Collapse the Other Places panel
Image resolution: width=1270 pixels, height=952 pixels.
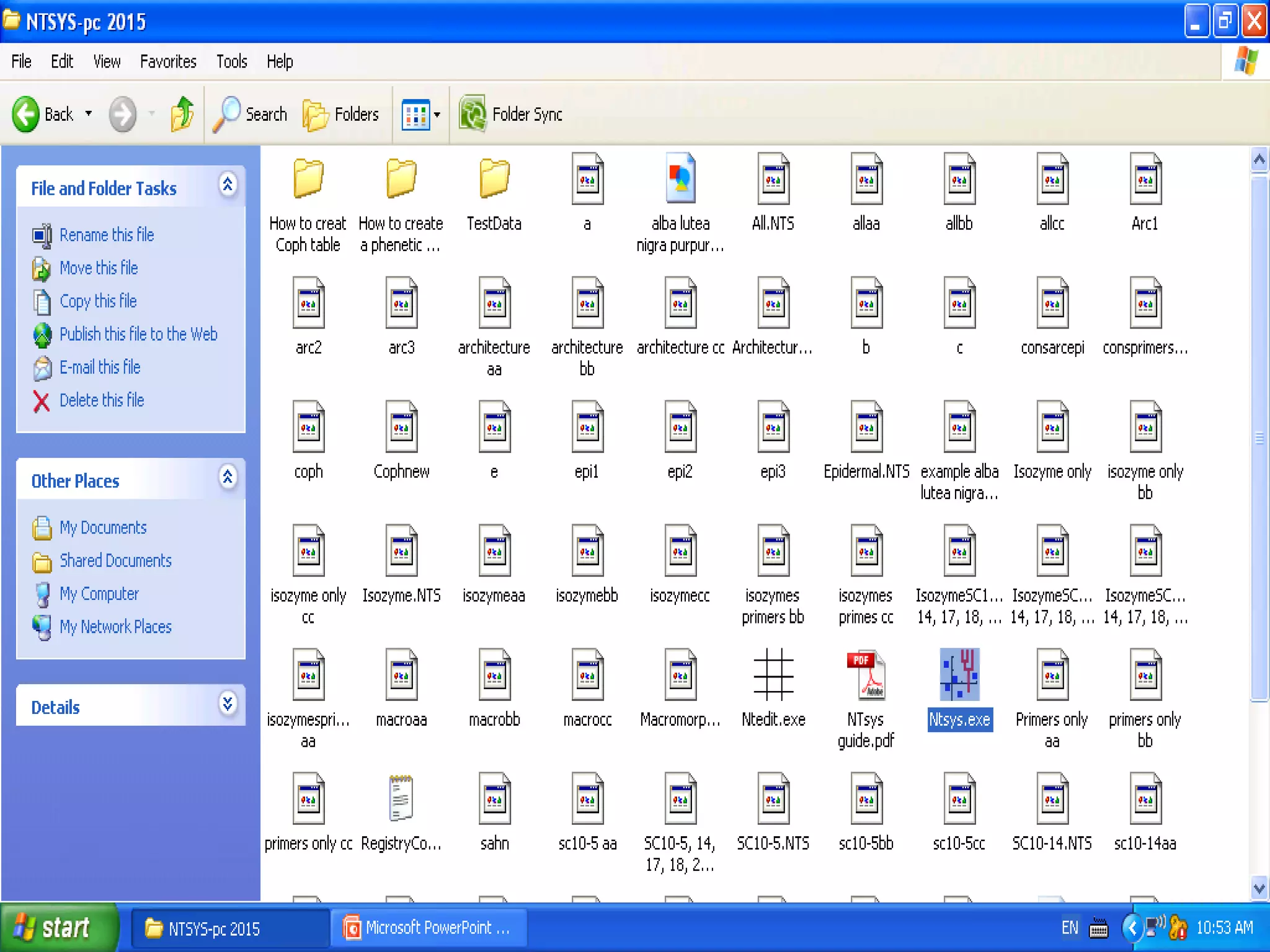click(x=228, y=478)
